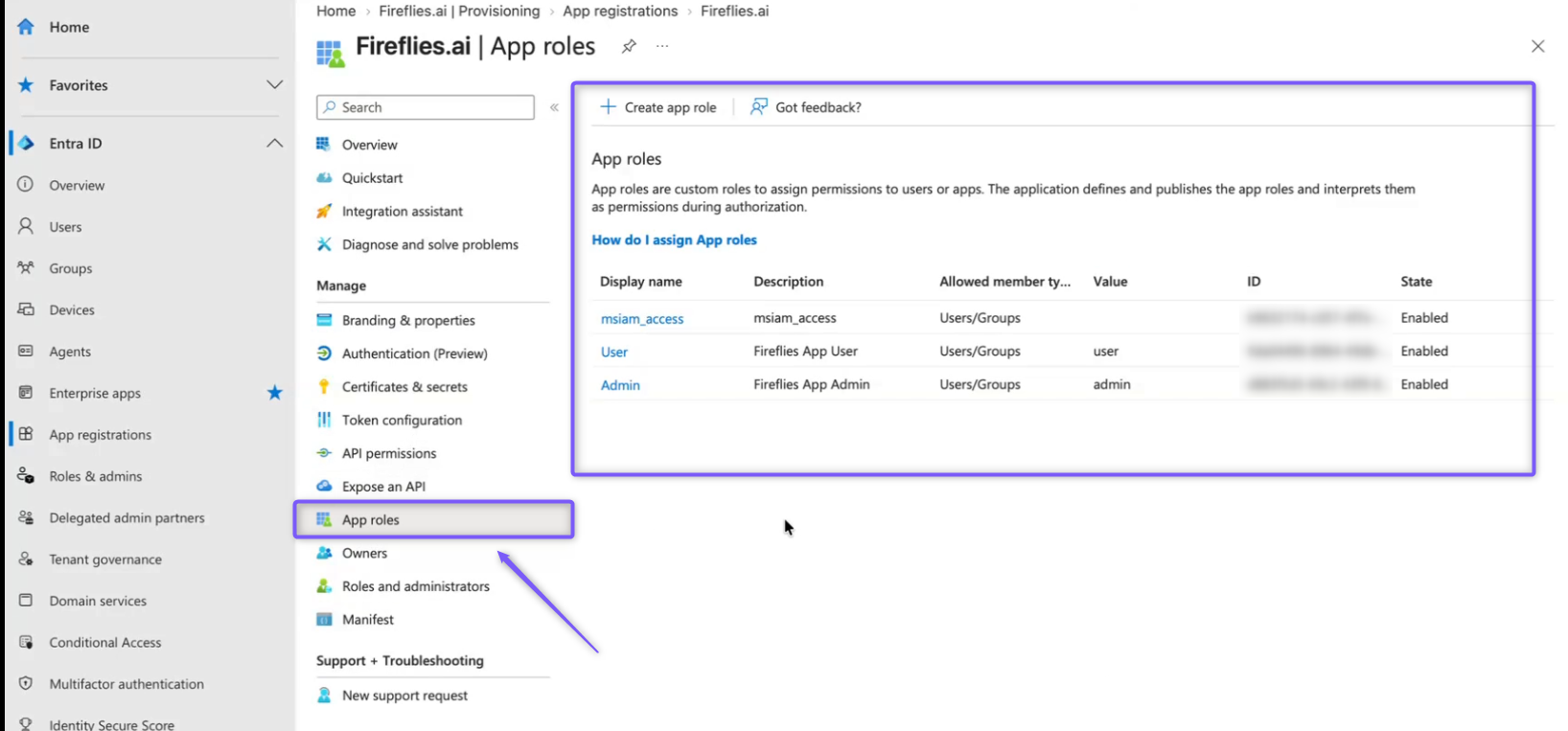Click the Quickstart cloud icon

324,177
